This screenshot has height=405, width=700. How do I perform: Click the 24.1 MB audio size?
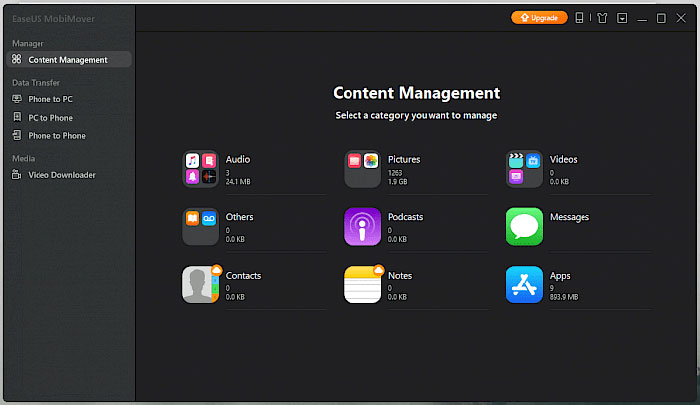click(x=238, y=182)
